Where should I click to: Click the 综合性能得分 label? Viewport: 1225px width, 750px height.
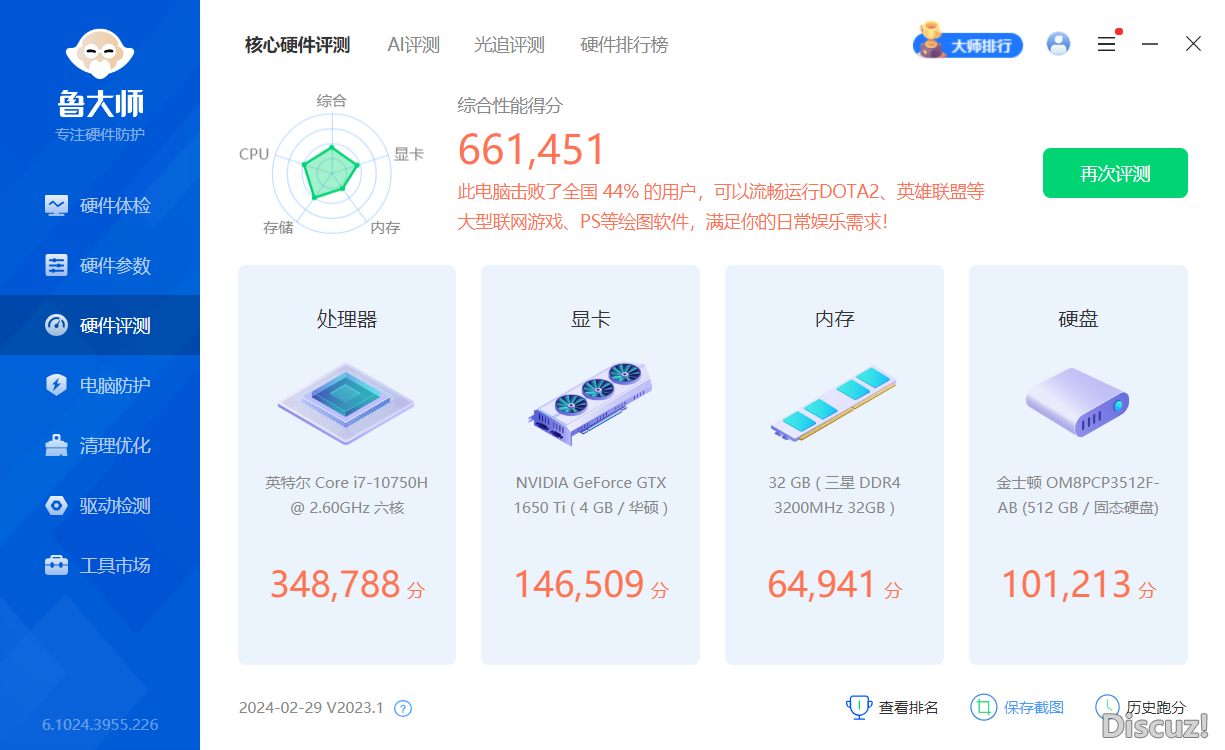click(x=510, y=106)
